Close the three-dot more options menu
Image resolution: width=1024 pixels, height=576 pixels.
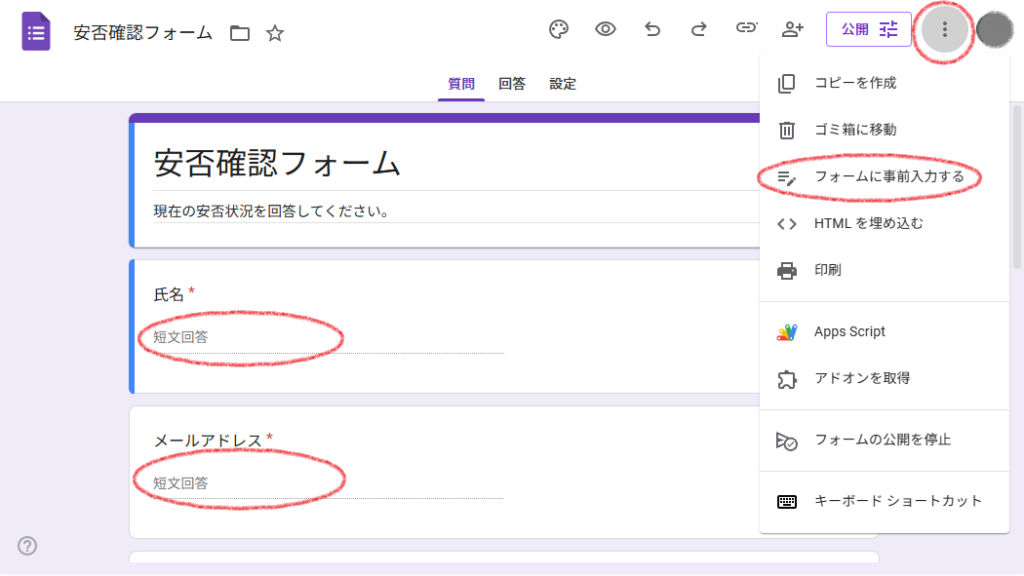[945, 30]
